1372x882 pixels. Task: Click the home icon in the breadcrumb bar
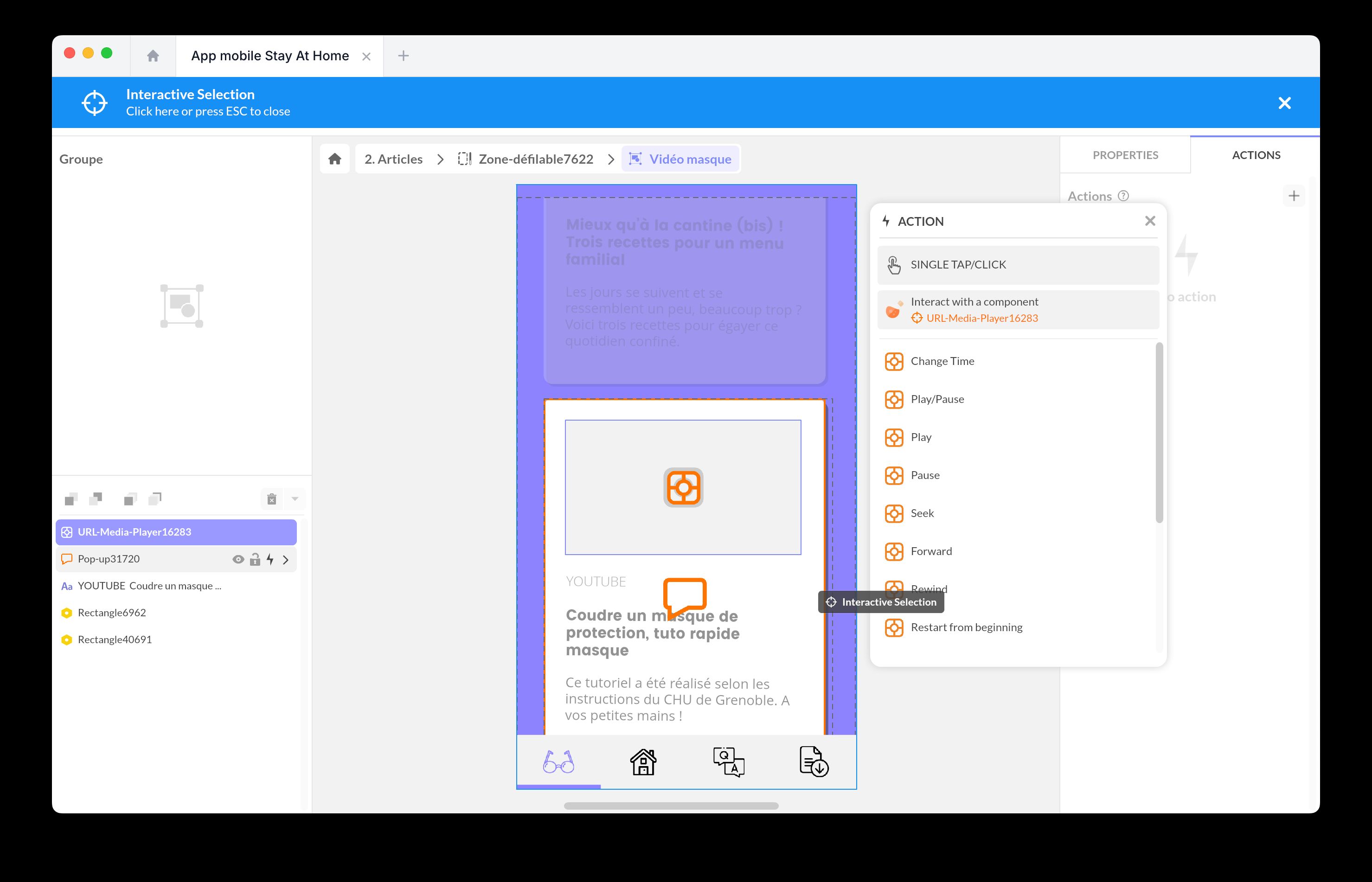point(334,159)
